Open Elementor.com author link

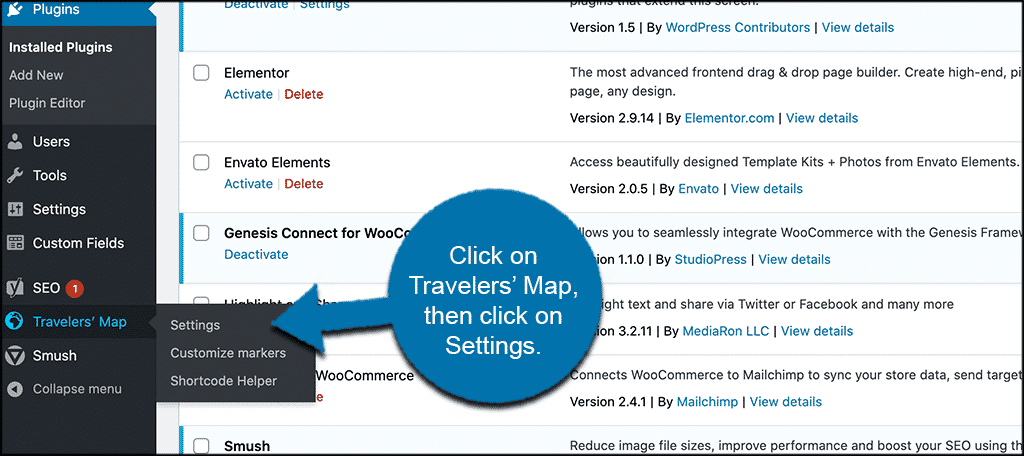tap(729, 118)
